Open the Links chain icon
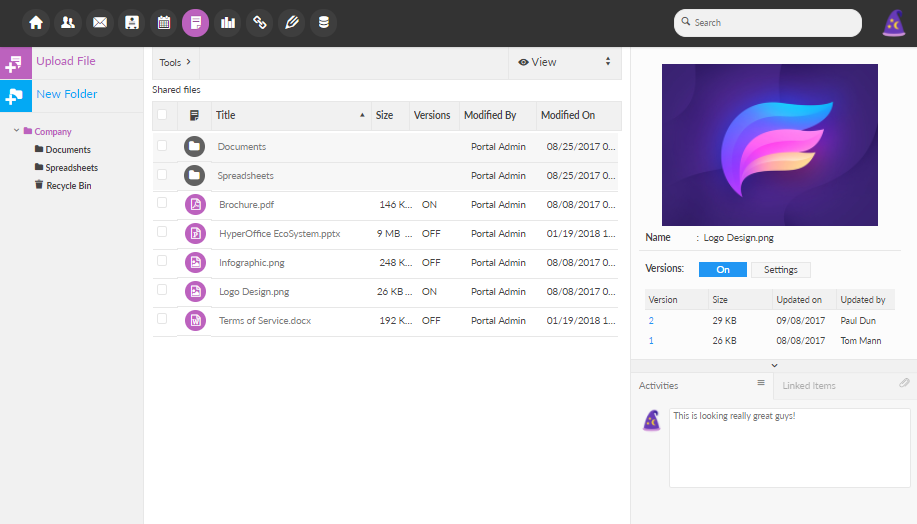917x524 pixels. [260, 23]
